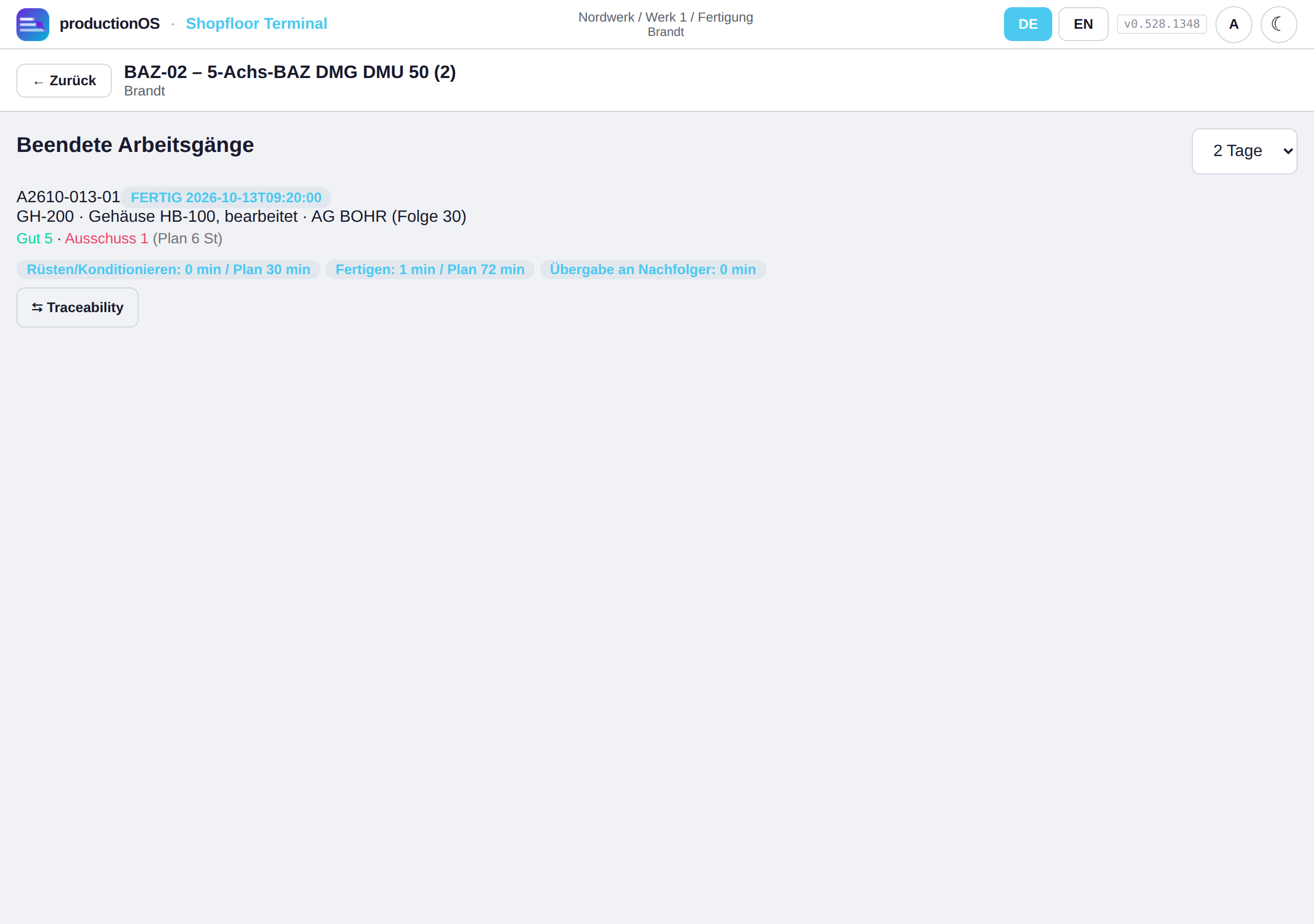
Task: Click the Nordwerk / Werk 1 / Fertigung breadcrumb
Action: click(x=666, y=17)
